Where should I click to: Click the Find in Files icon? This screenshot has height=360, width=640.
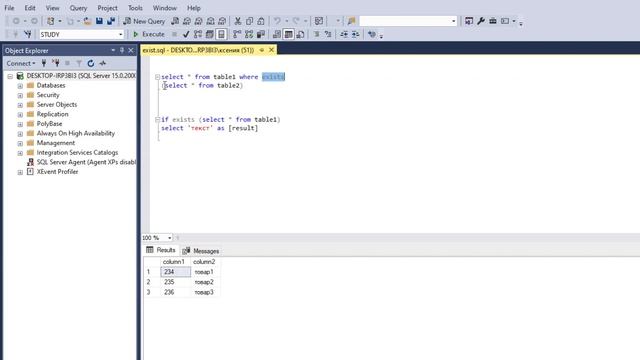pyautogui.click(x=351, y=21)
